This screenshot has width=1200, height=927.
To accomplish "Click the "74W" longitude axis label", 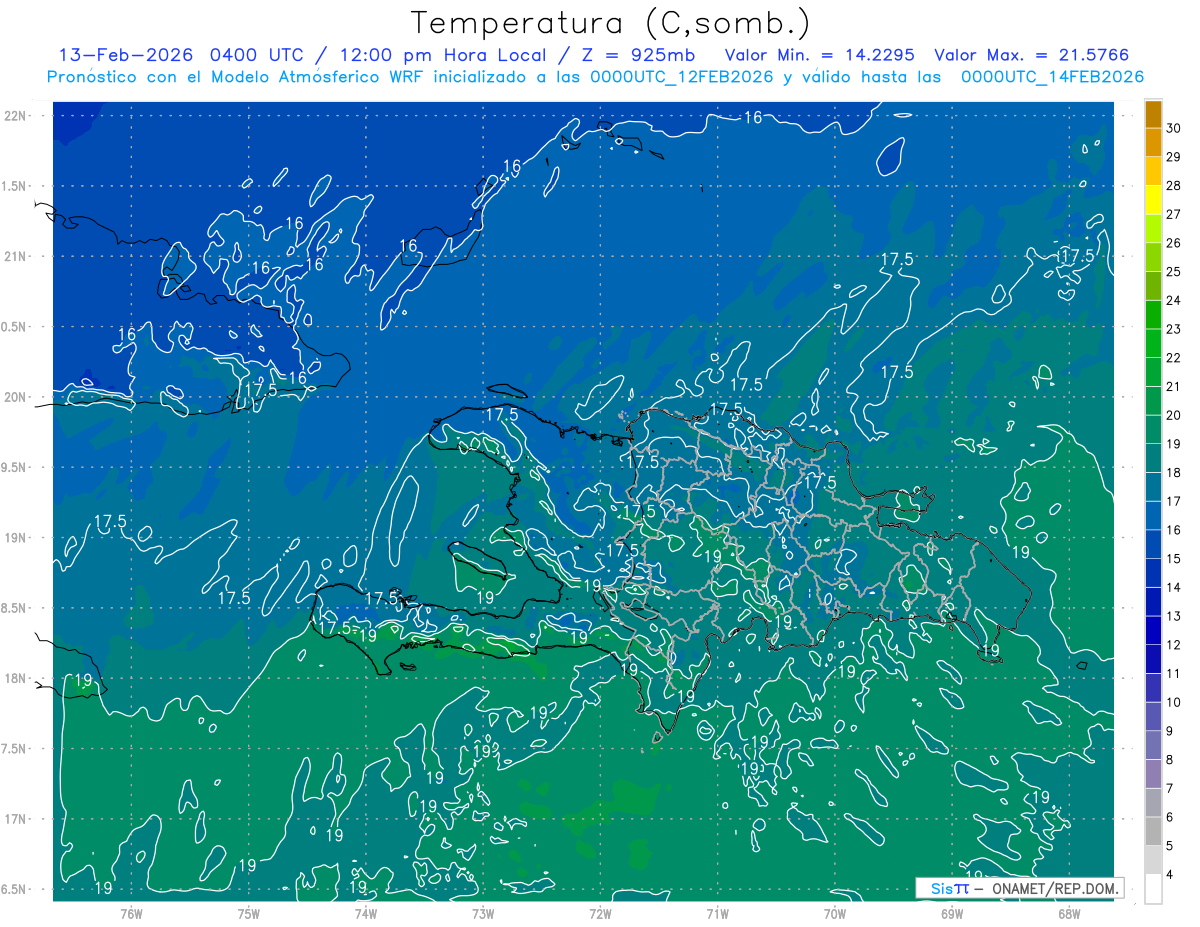I will click(365, 914).
